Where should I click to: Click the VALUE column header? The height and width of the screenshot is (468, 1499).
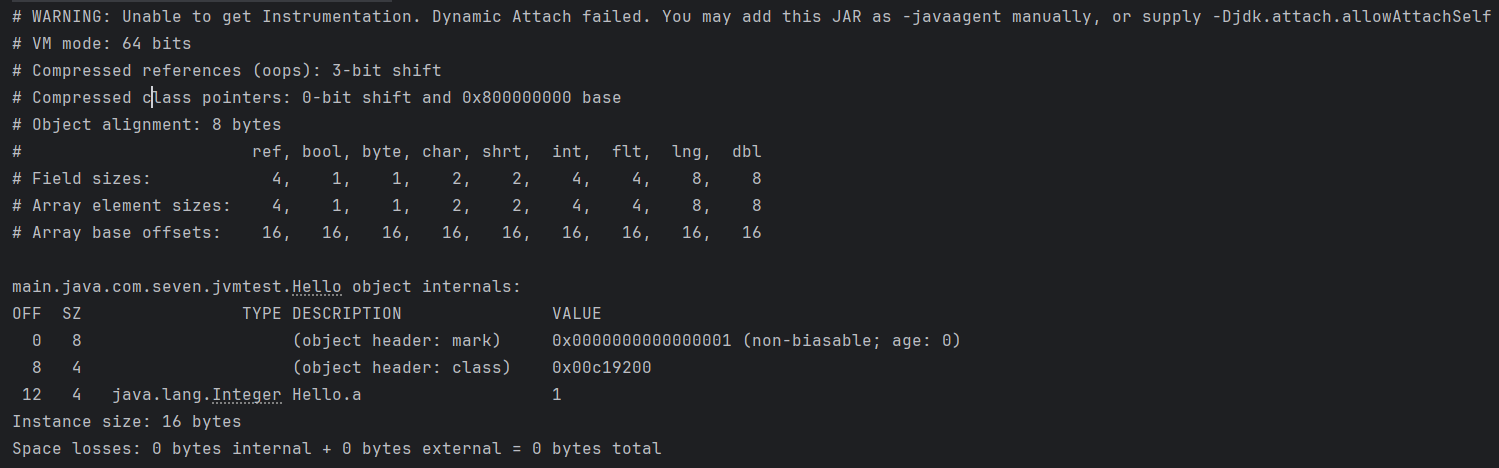[x=576, y=314]
